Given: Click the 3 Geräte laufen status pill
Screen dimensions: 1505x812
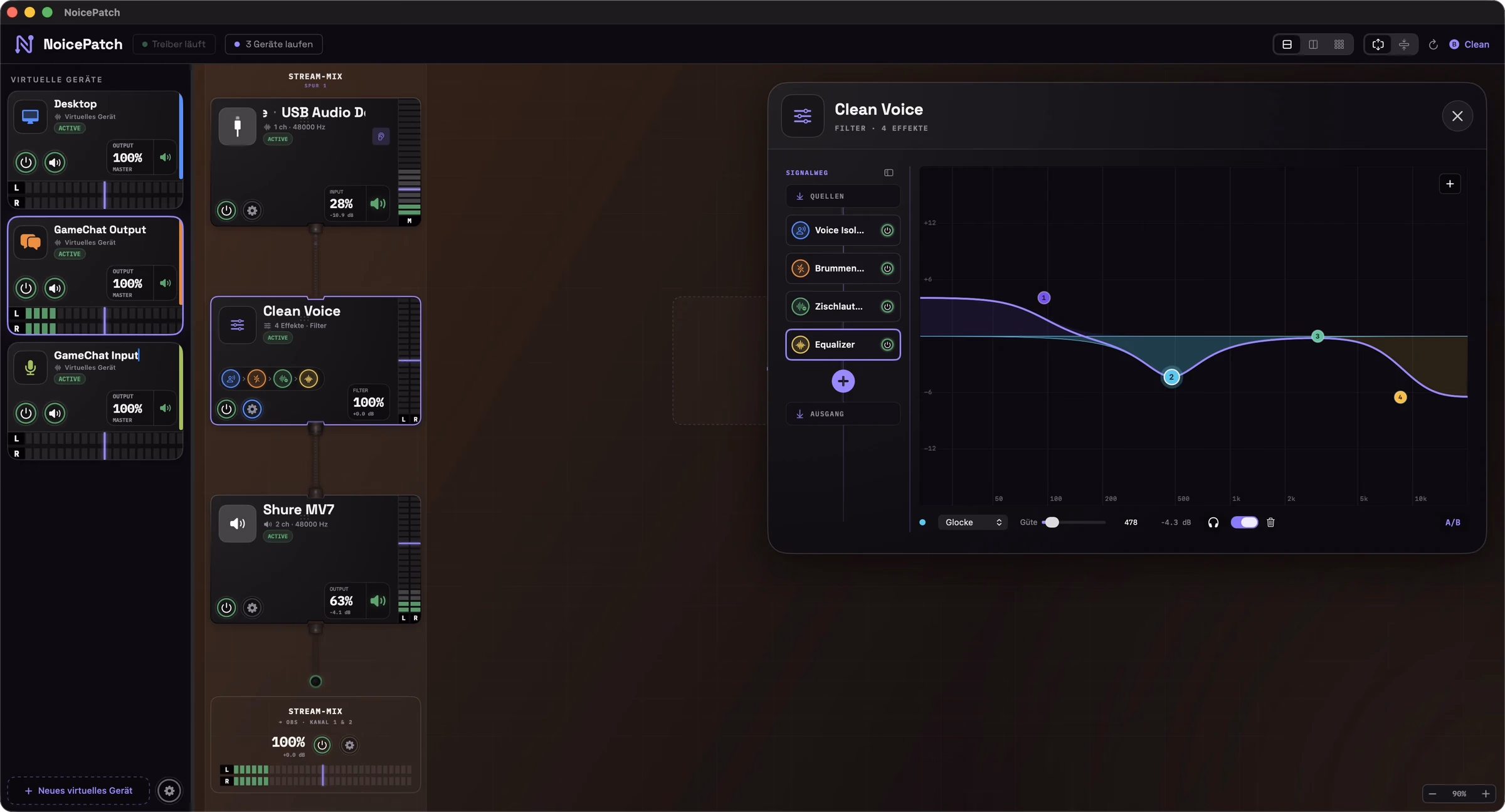Looking at the screenshot, I should point(274,45).
